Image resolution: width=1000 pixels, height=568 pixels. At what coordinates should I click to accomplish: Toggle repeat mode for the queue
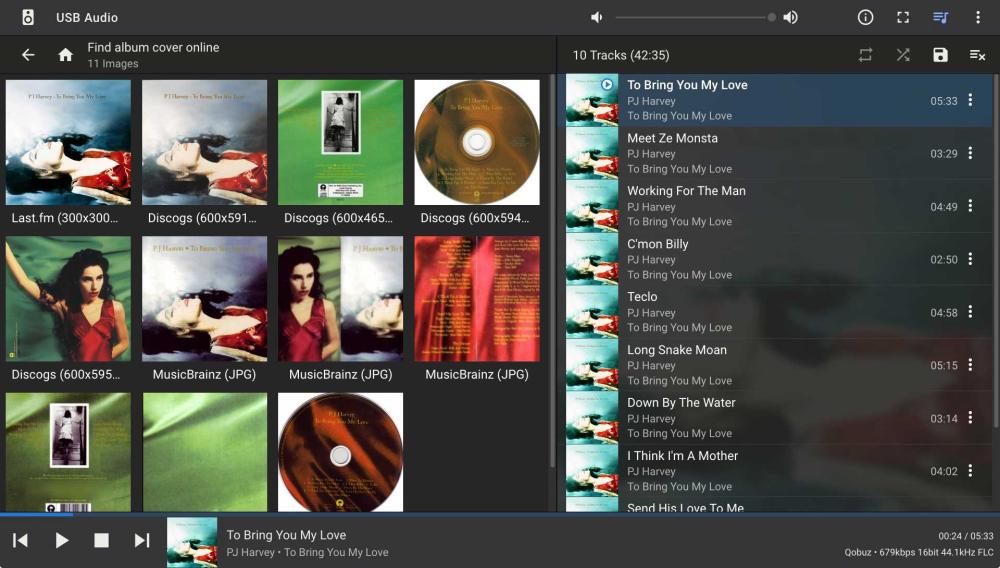[x=866, y=55]
